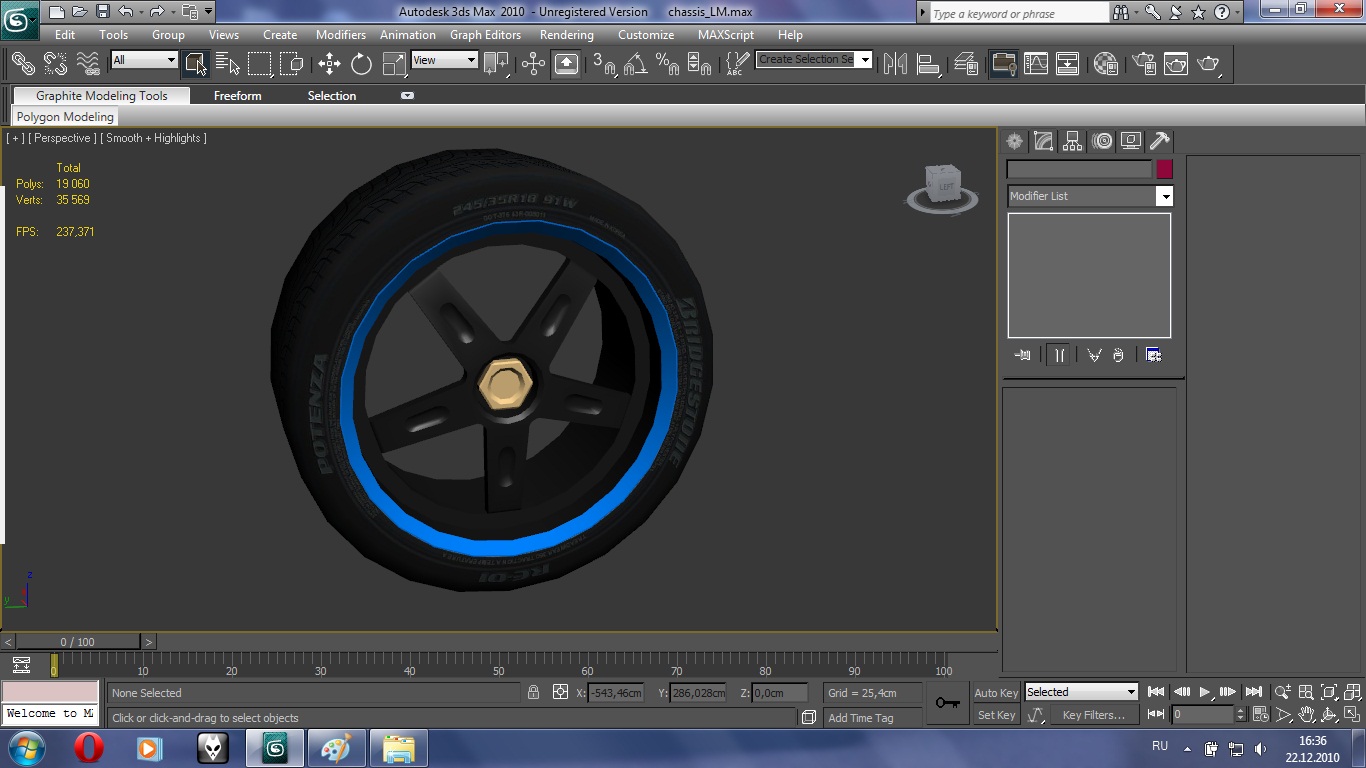This screenshot has height=768, width=1366.
Task: Switch to the Freeform ribbon tab
Action: pos(237,96)
